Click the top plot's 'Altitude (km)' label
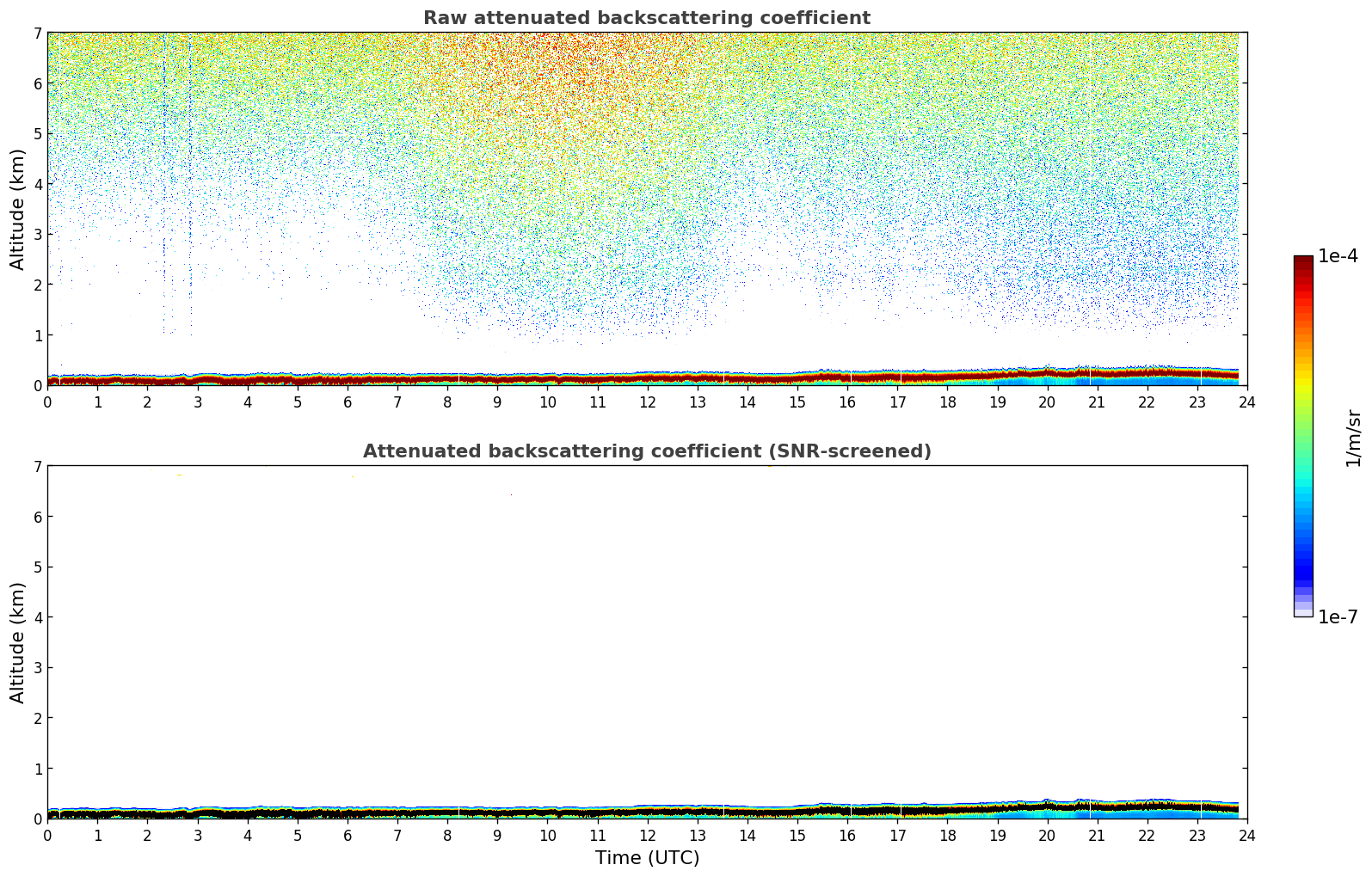1372x877 pixels. 18,209
